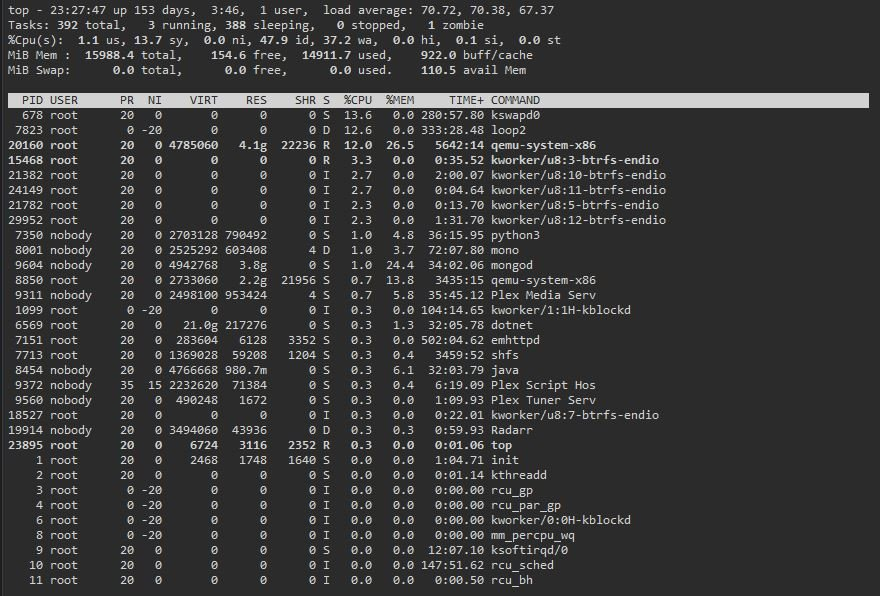Select the rcu_bh process name

pos(511,580)
